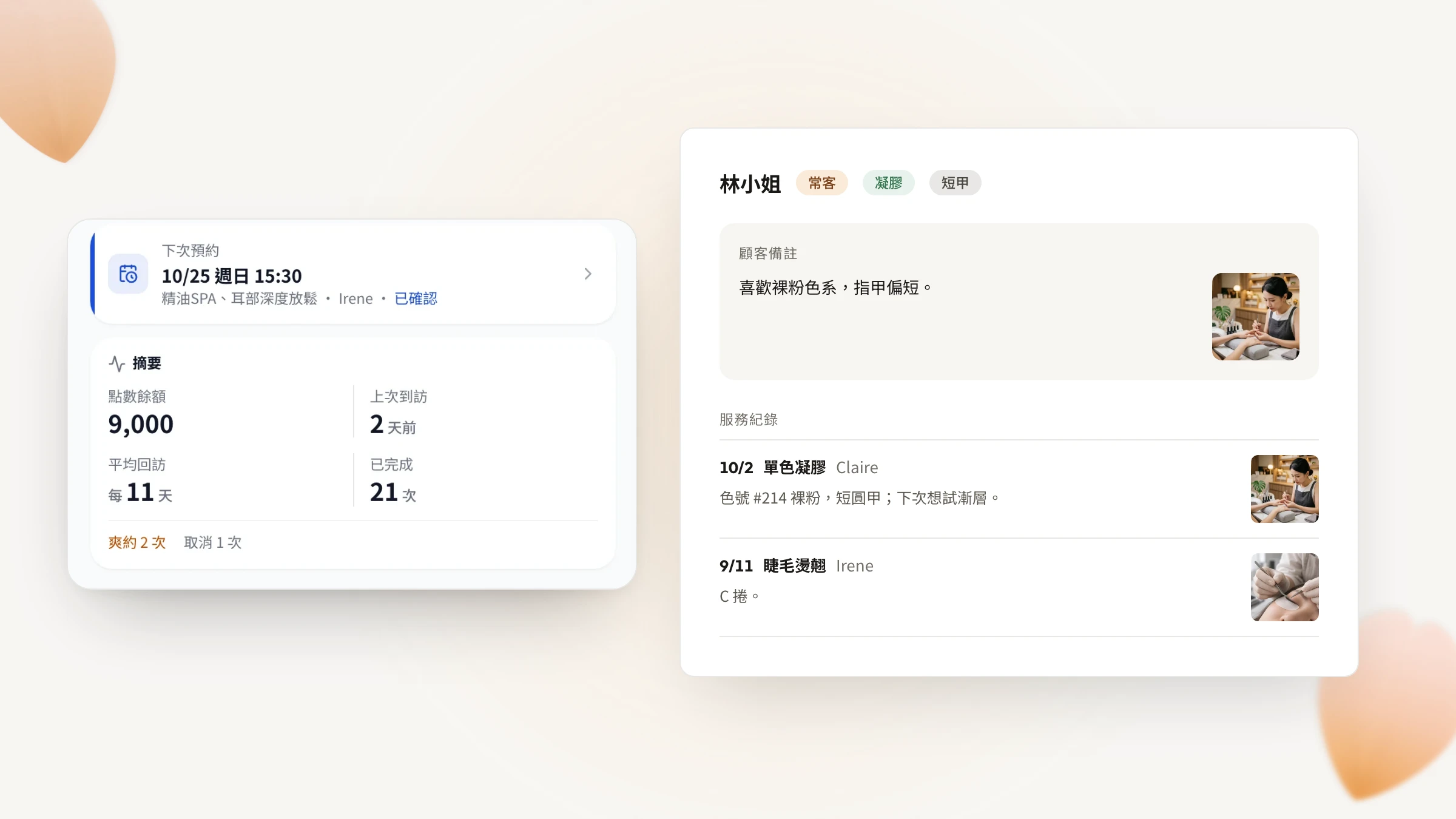Click the customer name 林小姐

(x=750, y=184)
